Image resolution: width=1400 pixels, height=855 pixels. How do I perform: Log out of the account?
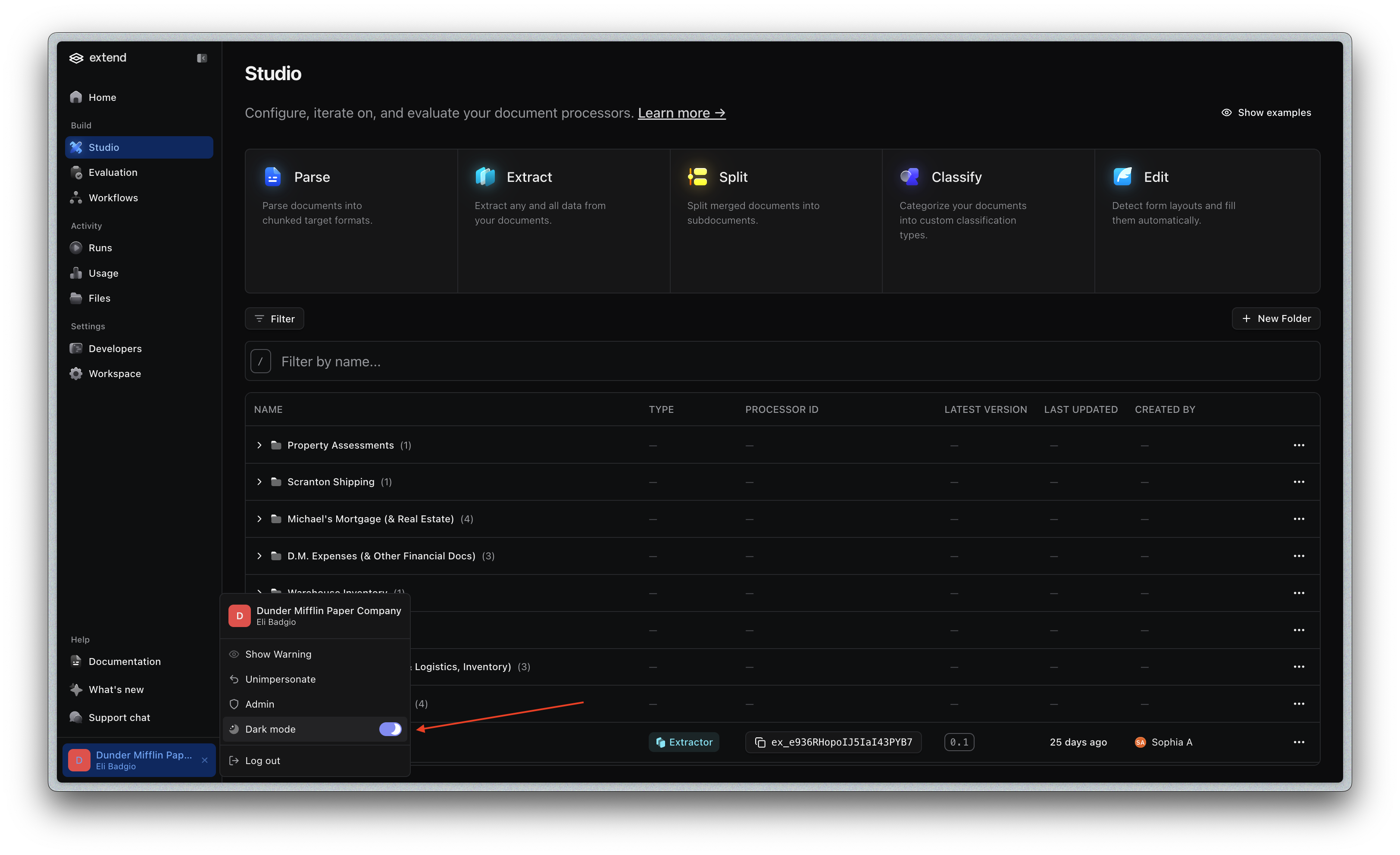pyautogui.click(x=316, y=761)
